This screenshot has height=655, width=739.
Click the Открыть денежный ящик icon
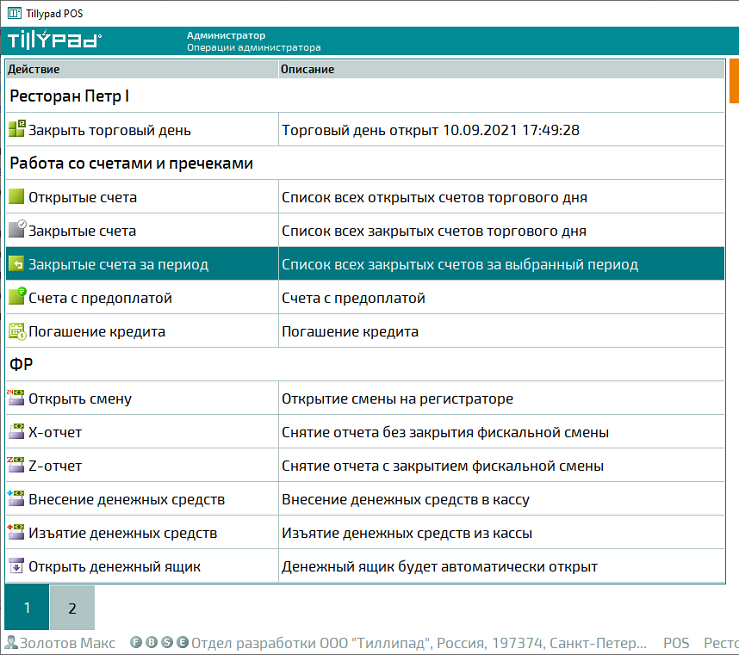point(16,565)
